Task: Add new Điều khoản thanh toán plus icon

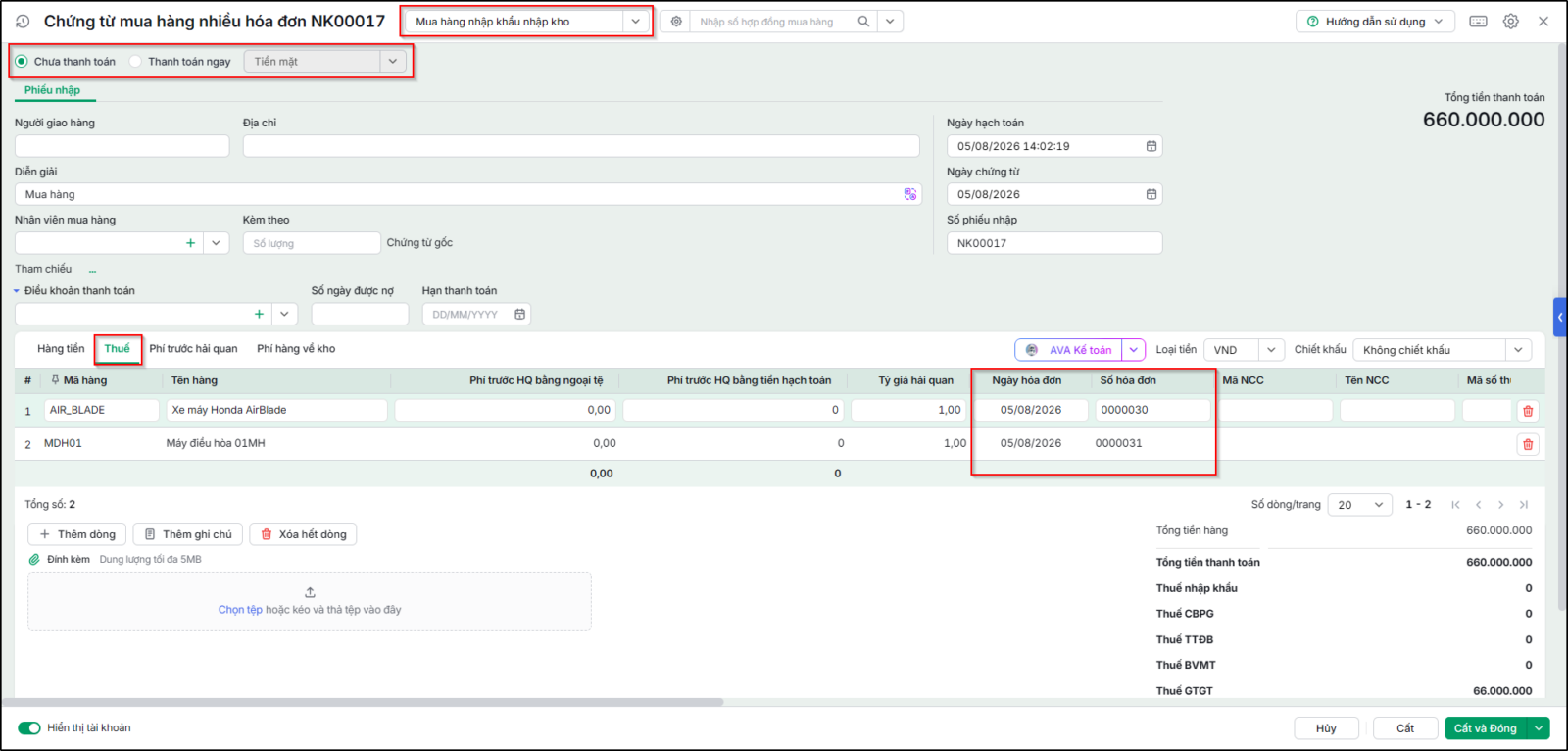Action: (259, 314)
